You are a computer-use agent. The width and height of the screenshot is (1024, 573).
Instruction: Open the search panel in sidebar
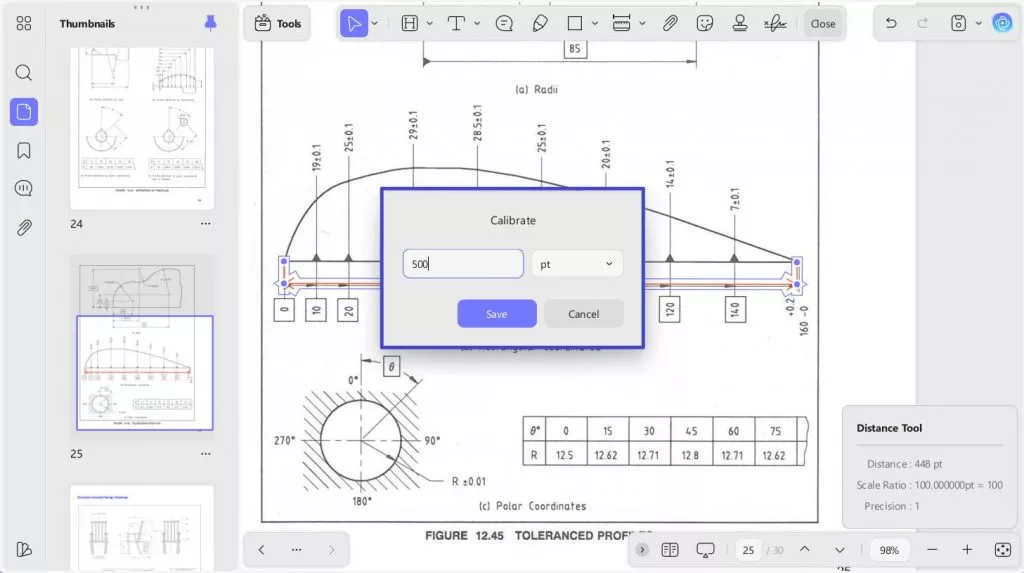coord(24,72)
